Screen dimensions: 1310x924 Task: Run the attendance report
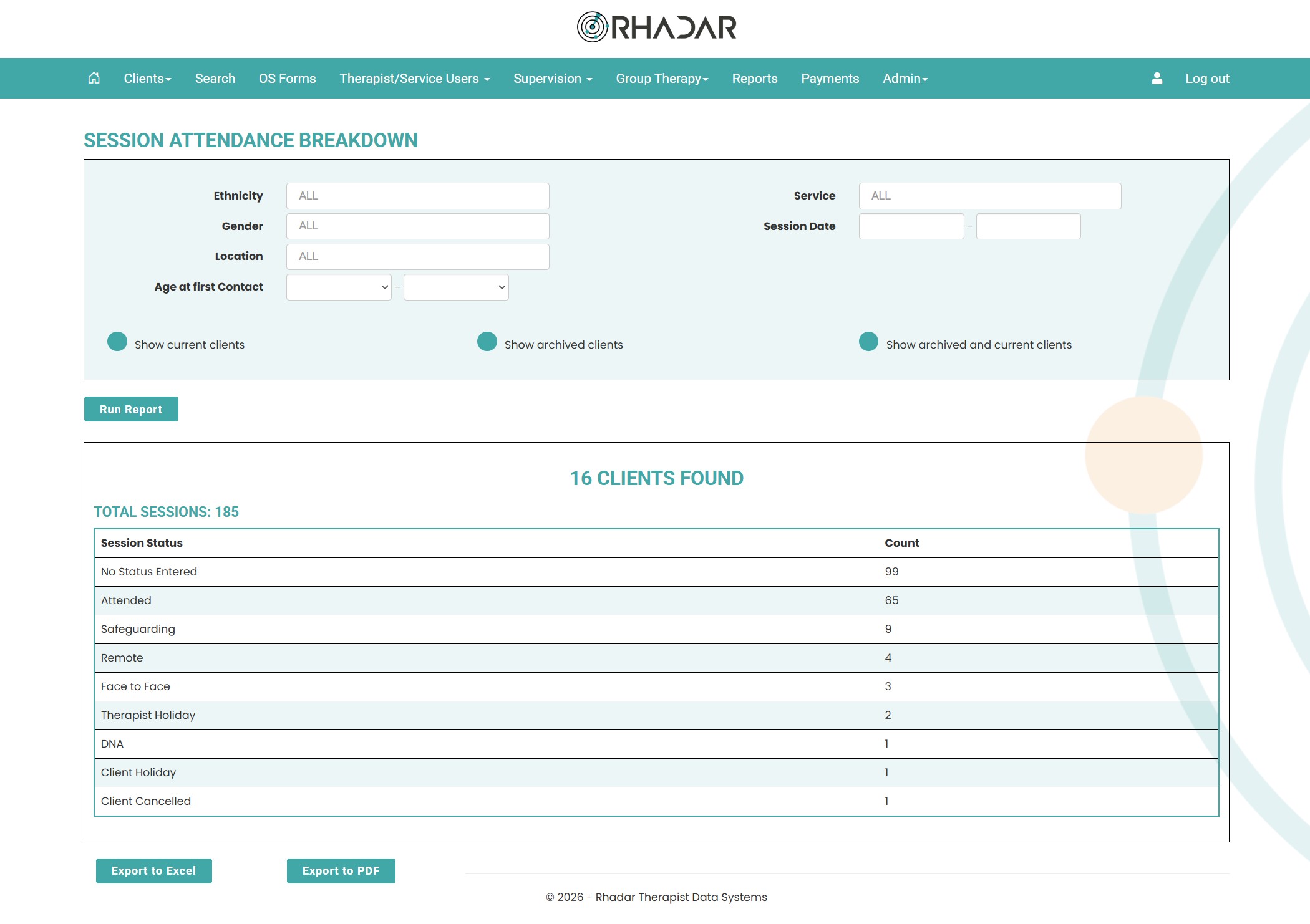[131, 409]
